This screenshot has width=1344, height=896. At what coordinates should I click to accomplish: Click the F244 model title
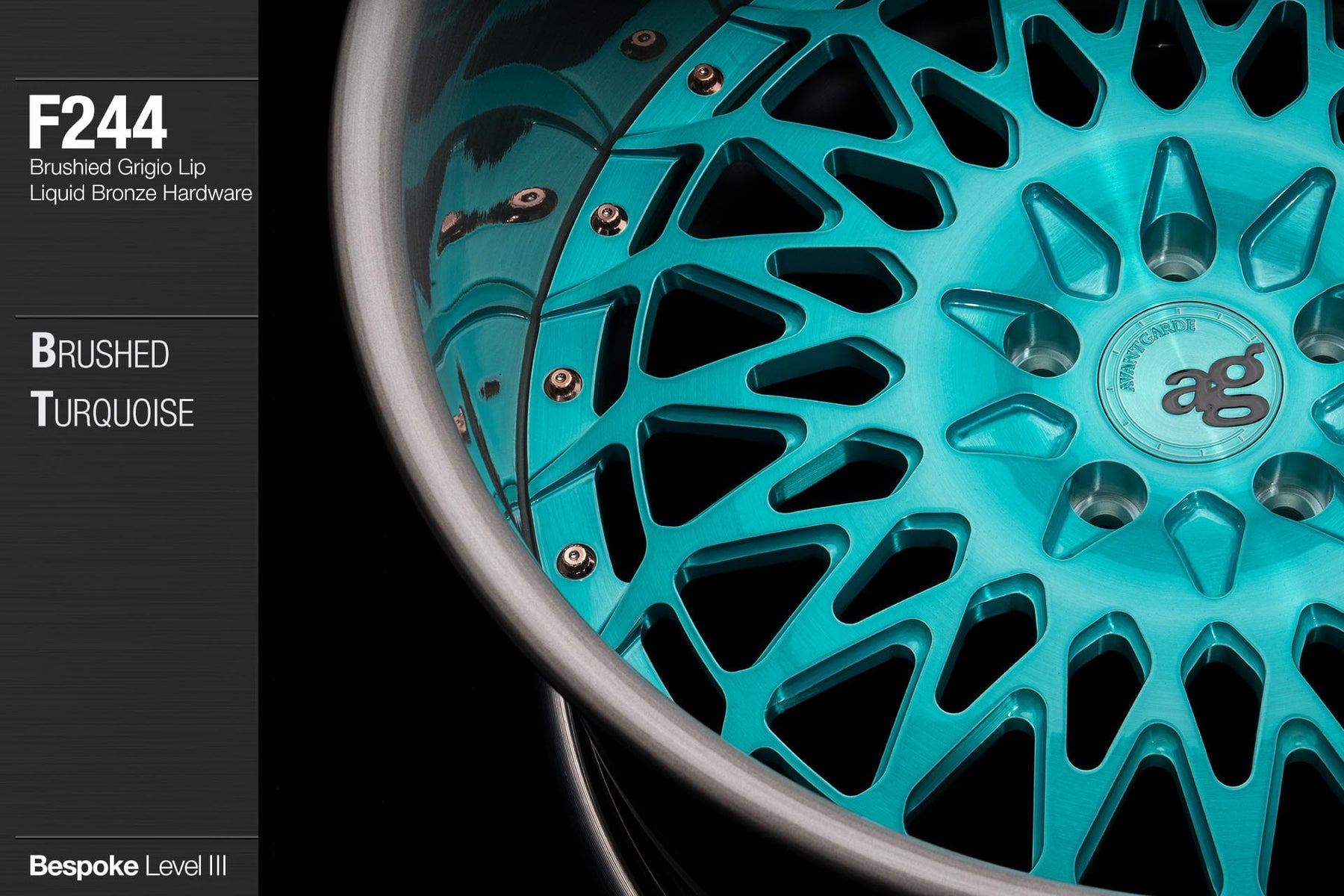pos(97,123)
